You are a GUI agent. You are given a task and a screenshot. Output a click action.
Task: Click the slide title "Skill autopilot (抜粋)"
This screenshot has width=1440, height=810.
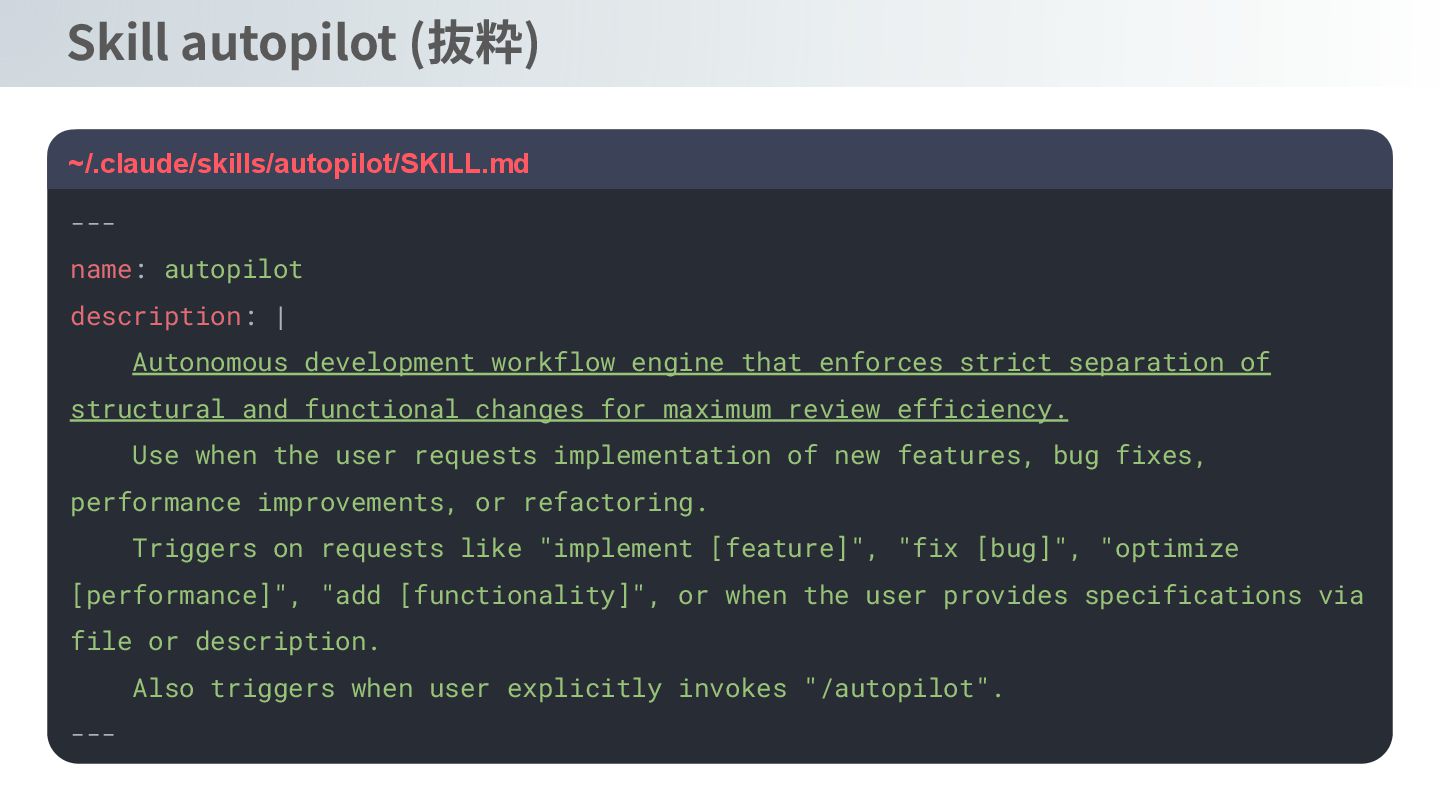coord(303,44)
